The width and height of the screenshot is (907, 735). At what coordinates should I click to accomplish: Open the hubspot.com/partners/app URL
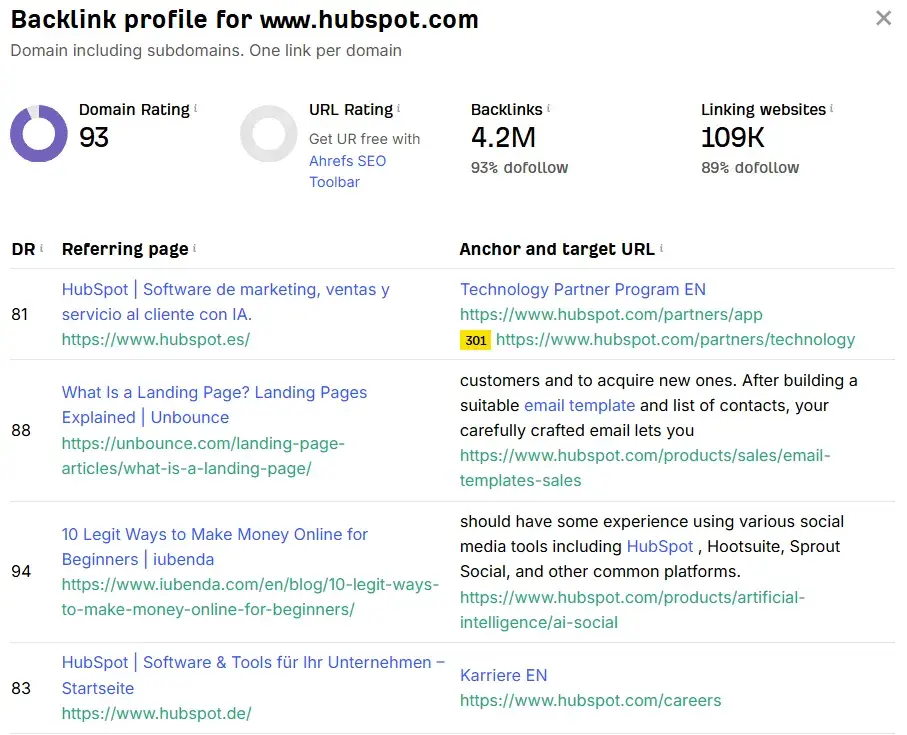point(611,315)
